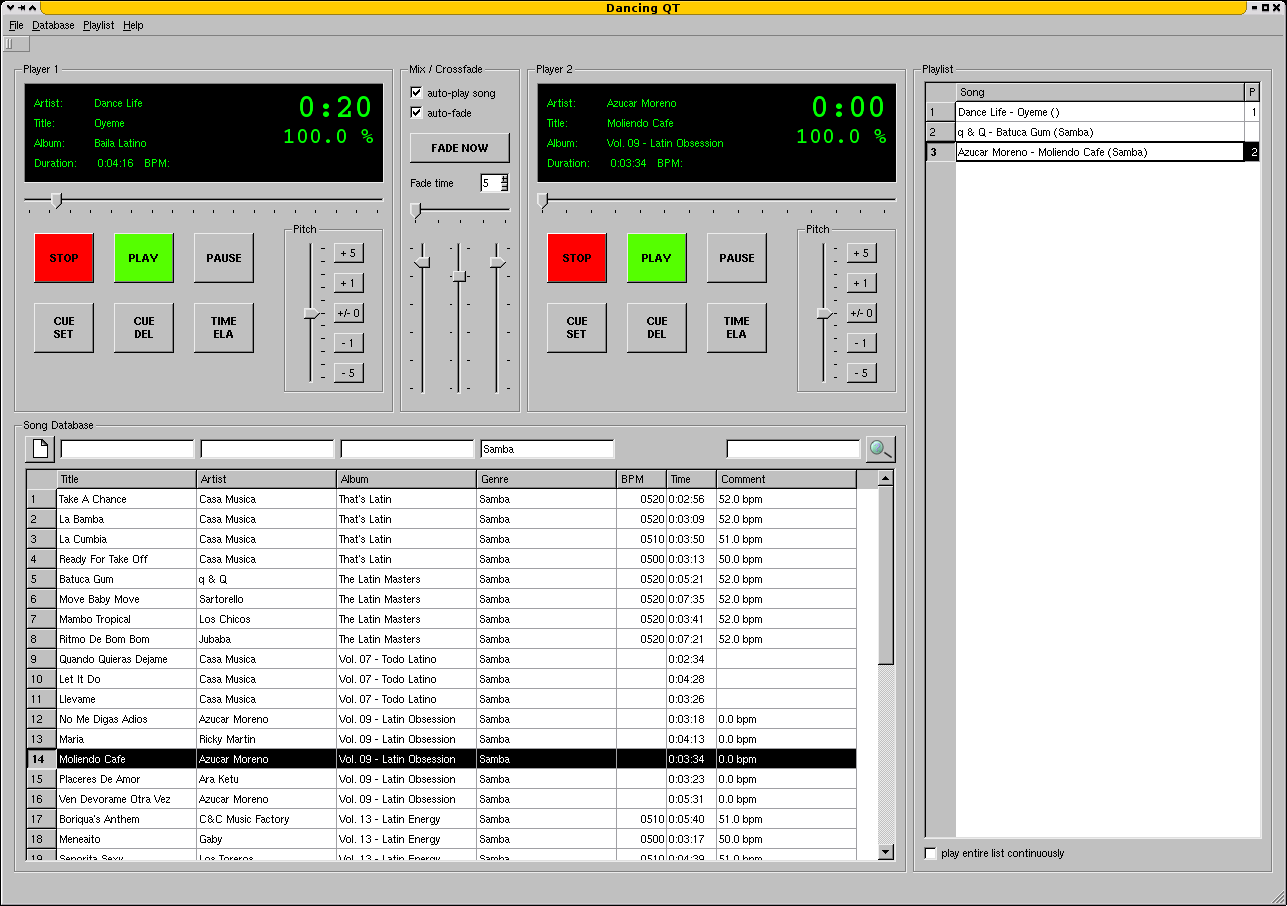1287x906 pixels.
Task: Open the Database menu
Action: (x=53, y=25)
